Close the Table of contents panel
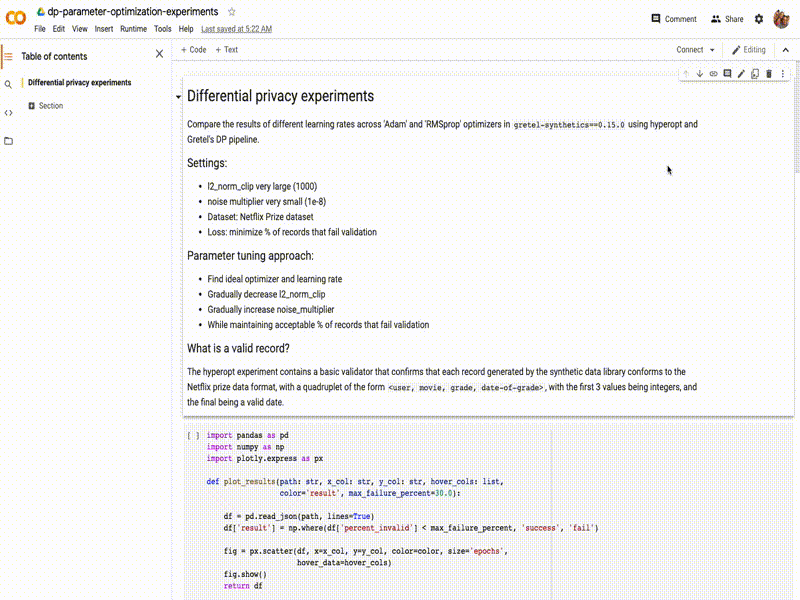 coord(159,54)
